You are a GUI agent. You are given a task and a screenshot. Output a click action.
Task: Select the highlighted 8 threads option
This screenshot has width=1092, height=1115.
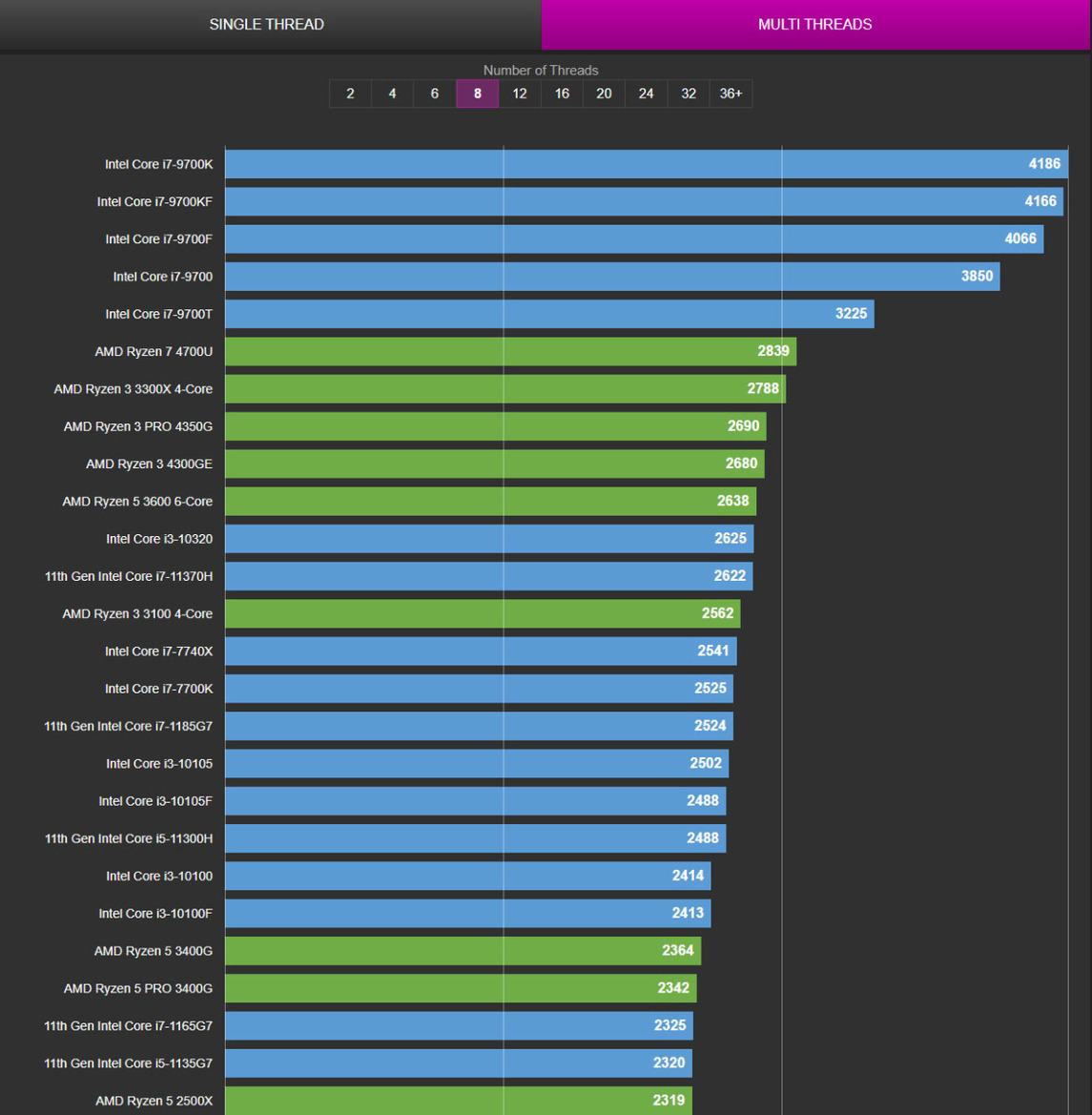477,93
